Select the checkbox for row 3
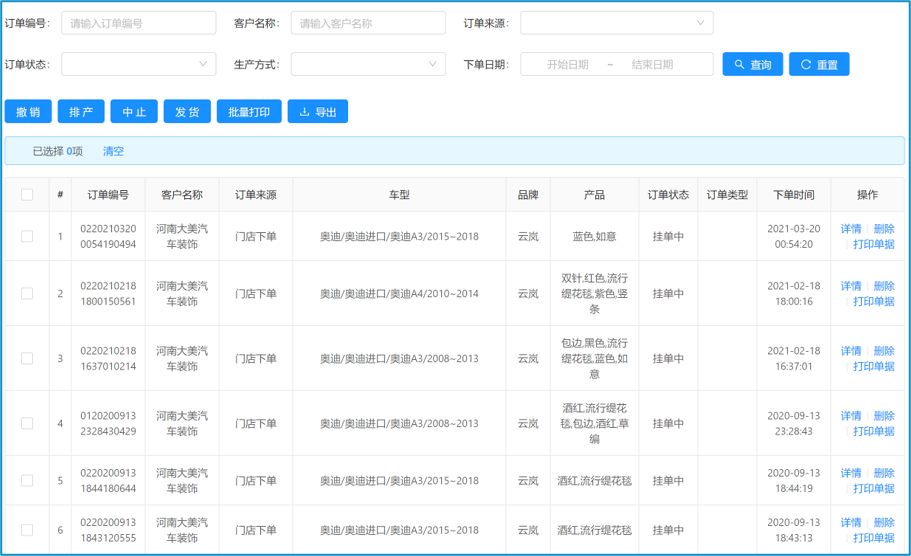Screen dimensions: 911x556 pos(27,358)
